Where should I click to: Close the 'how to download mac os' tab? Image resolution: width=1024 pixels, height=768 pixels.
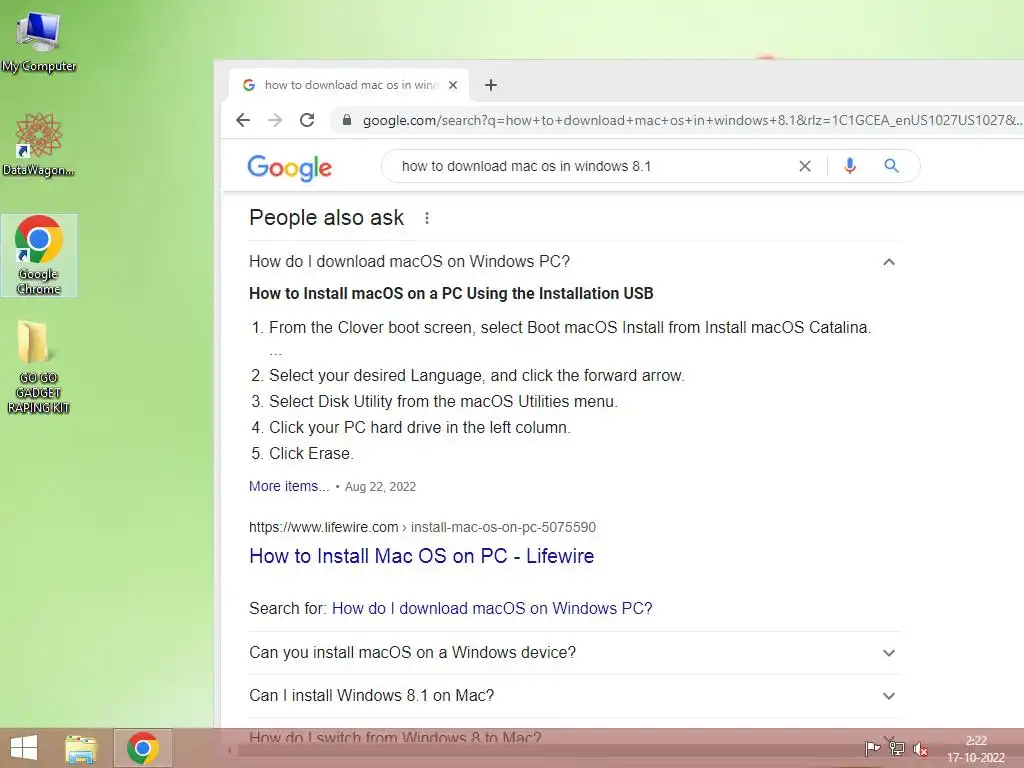tap(453, 85)
